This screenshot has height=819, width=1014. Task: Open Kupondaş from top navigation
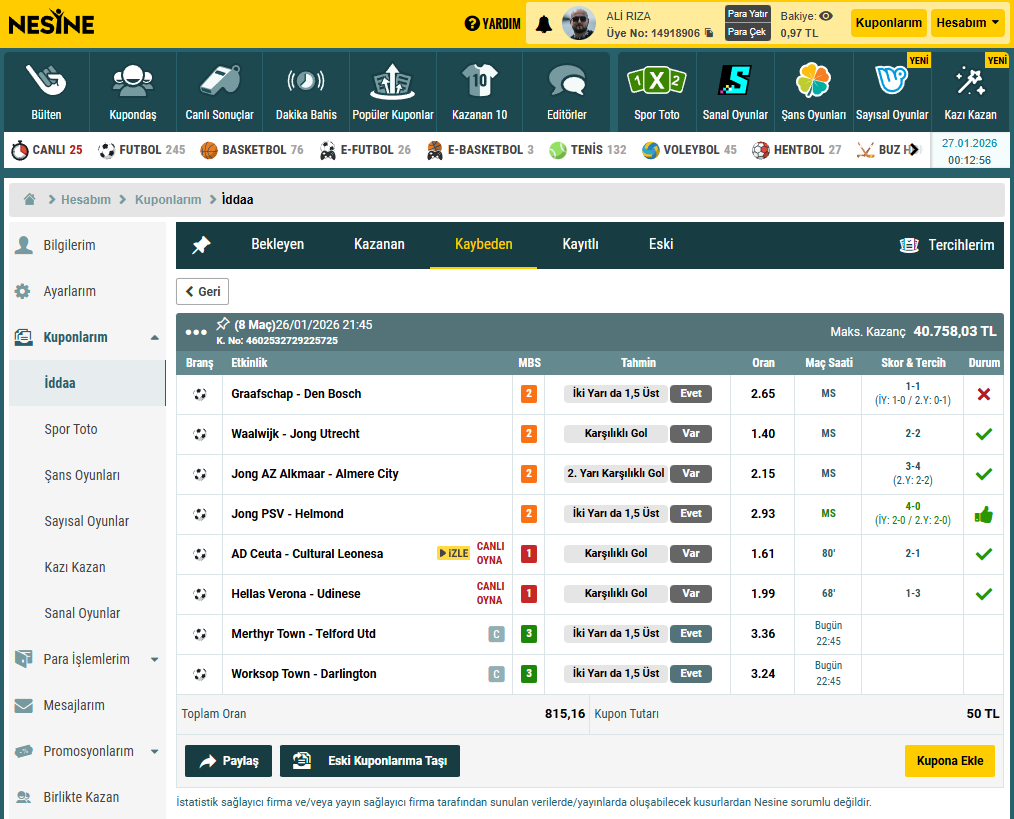[133, 93]
